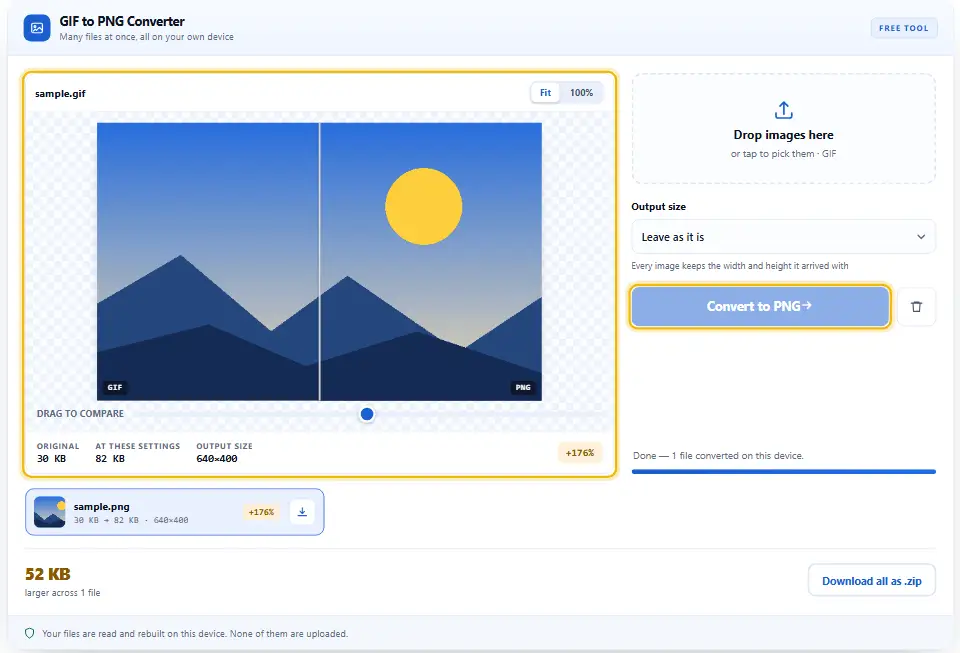Click the upload arrow icon in drop zone

(783, 110)
